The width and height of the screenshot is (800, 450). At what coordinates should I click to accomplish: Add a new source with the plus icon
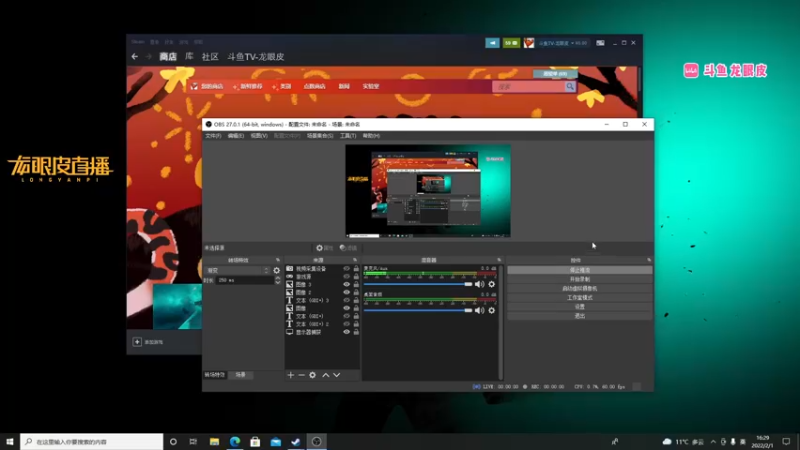point(290,375)
